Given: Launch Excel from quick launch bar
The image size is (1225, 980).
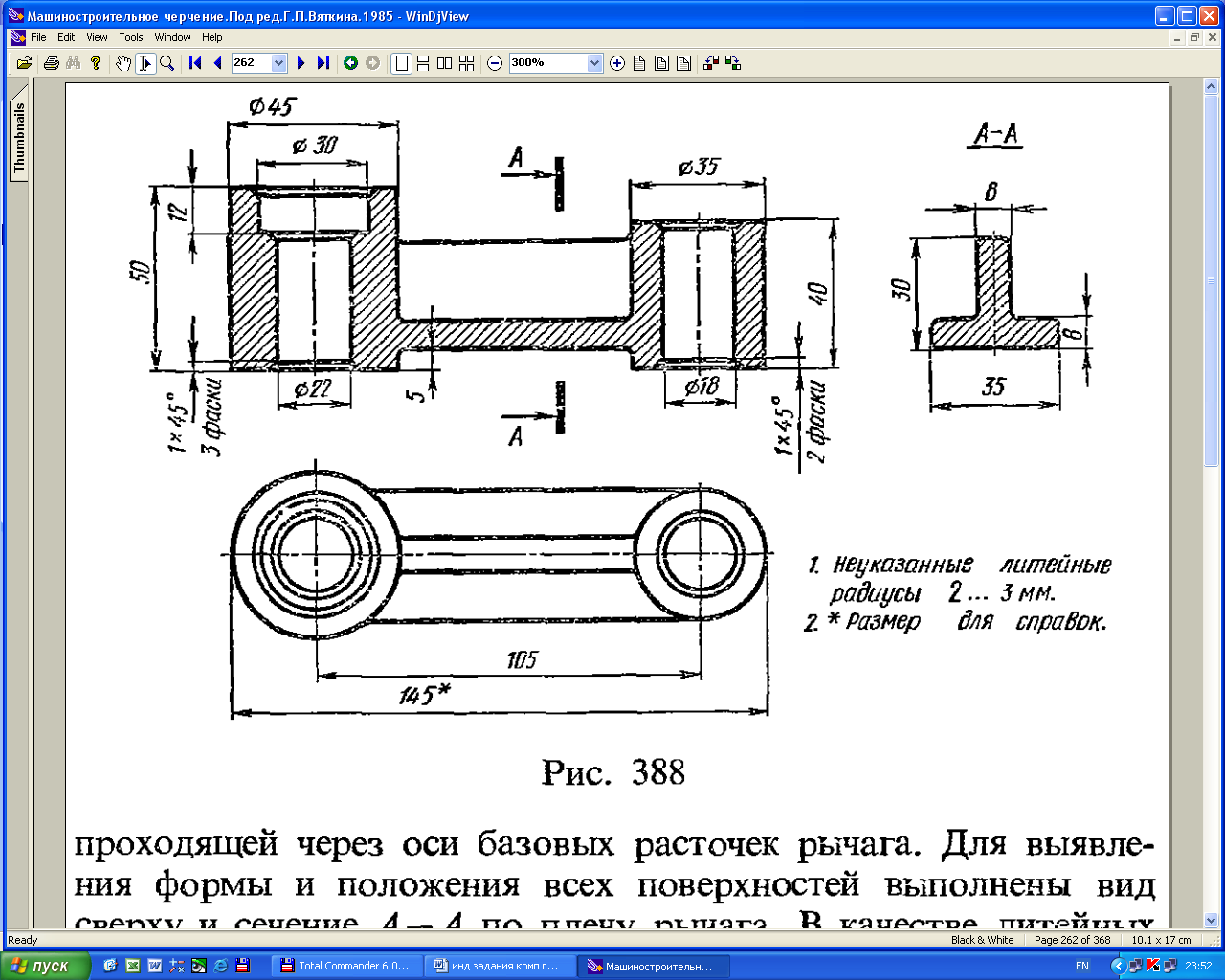Looking at the screenshot, I should click(x=132, y=966).
